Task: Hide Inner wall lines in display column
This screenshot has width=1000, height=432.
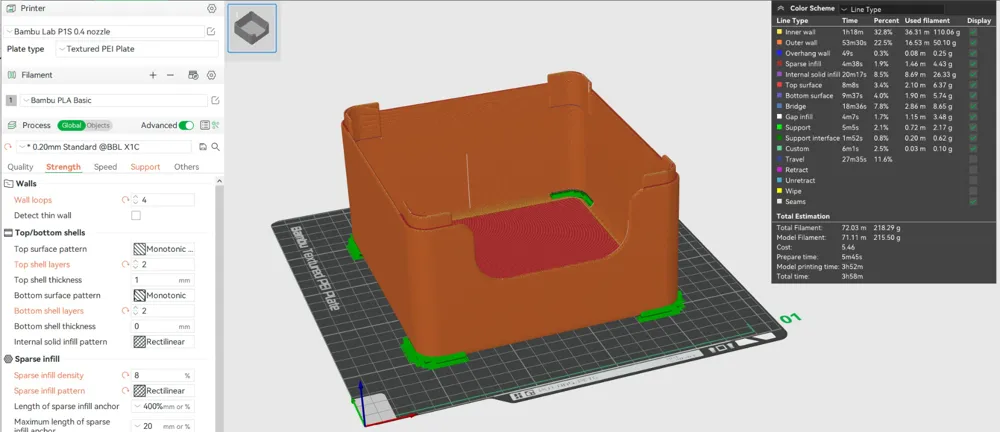Action: pos(973,32)
